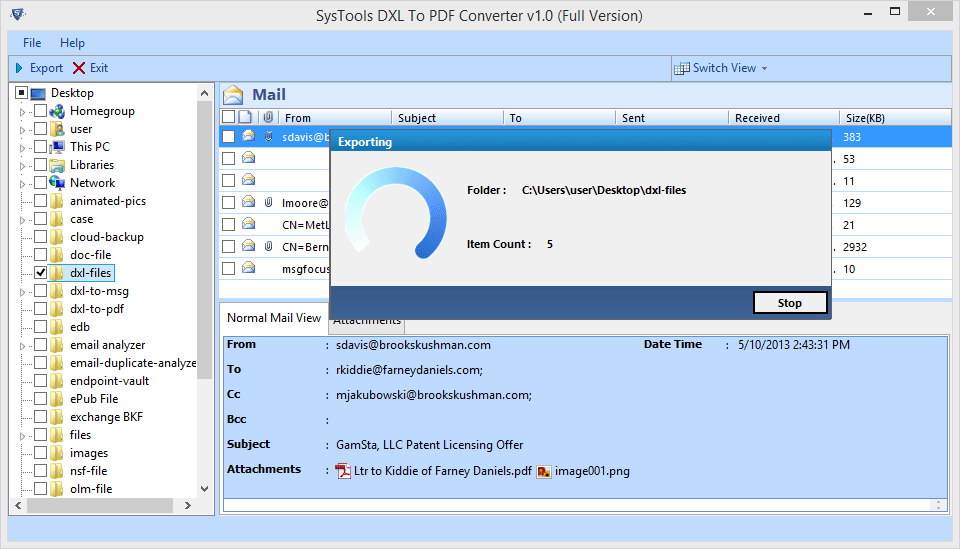Click envelope icon of msgfocus mail row
Image resolution: width=960 pixels, height=549 pixels.
click(x=248, y=267)
